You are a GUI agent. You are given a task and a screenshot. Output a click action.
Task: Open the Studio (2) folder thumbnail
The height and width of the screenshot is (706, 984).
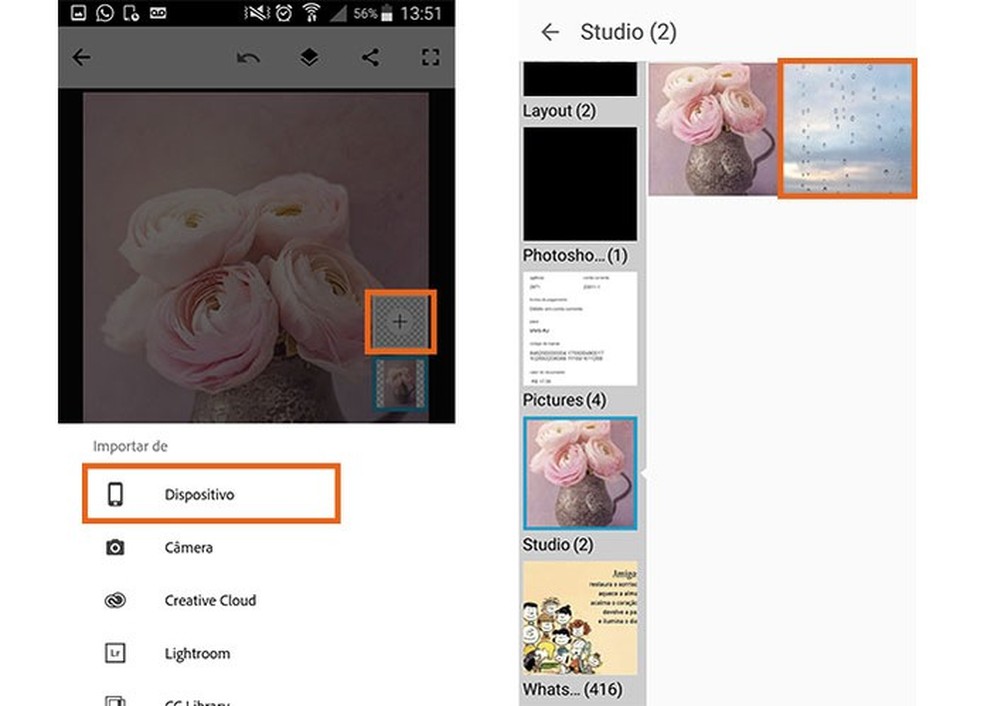coord(580,473)
